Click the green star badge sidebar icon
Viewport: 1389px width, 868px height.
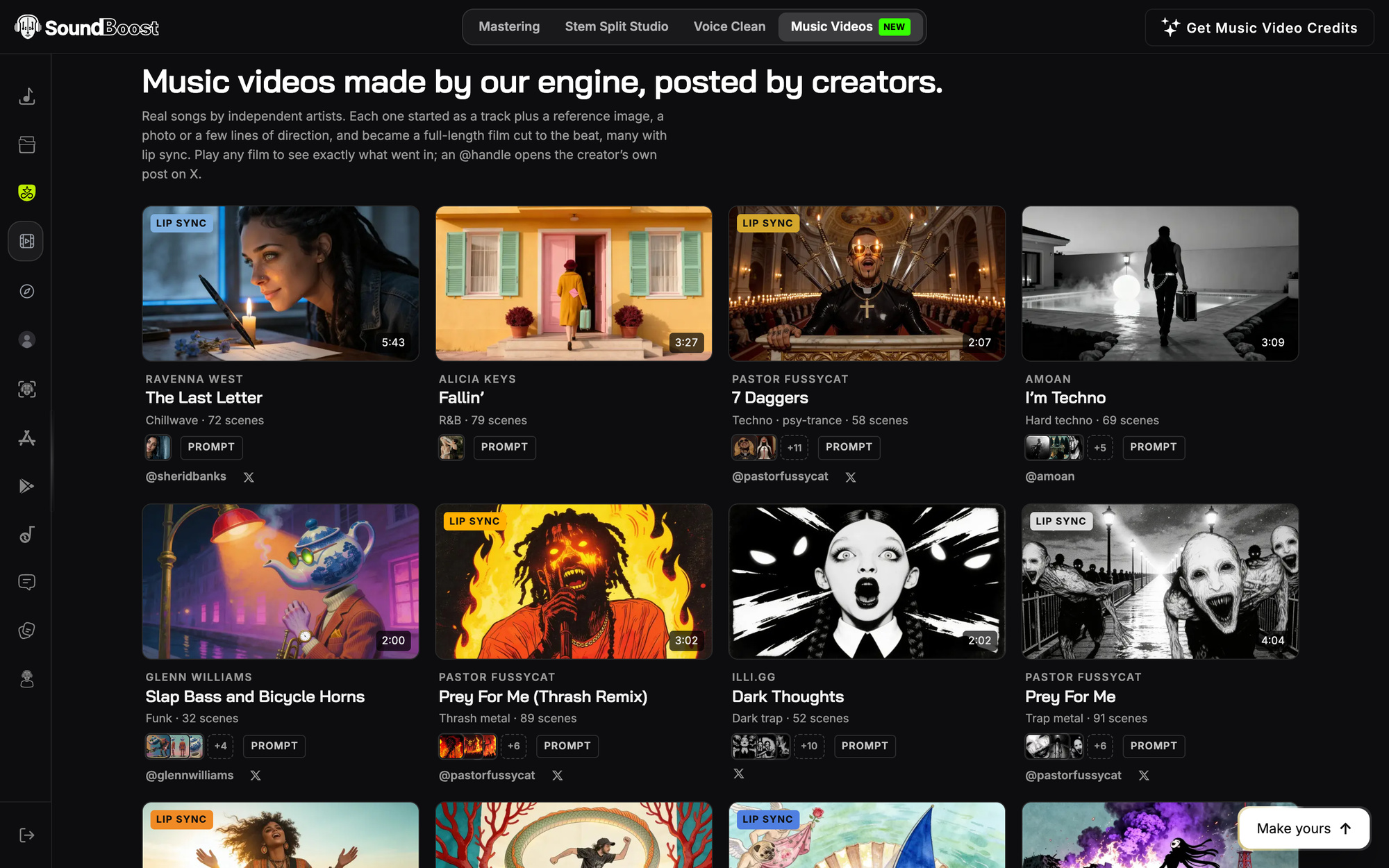tap(26, 193)
